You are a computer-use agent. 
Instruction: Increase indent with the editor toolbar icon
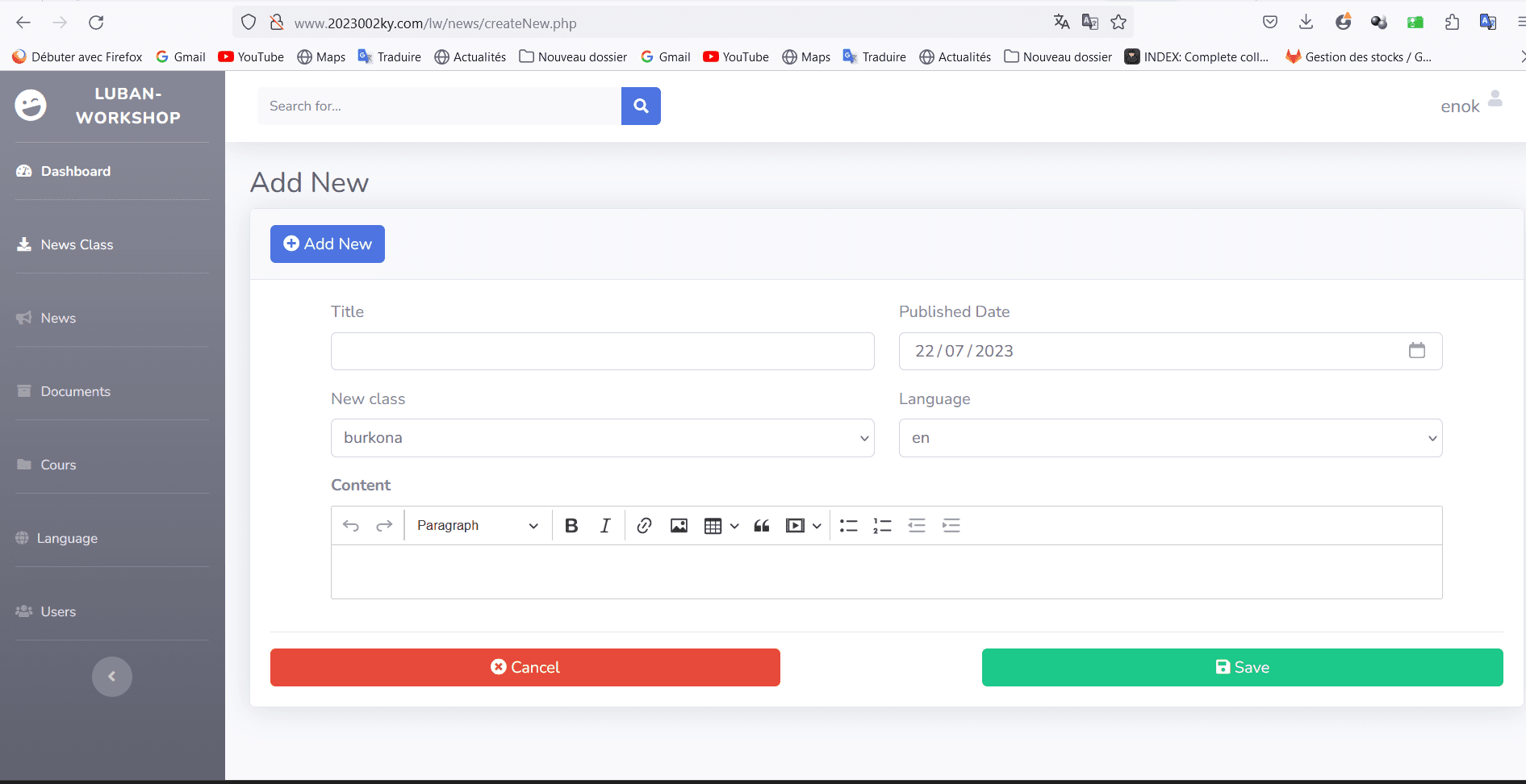(951, 526)
